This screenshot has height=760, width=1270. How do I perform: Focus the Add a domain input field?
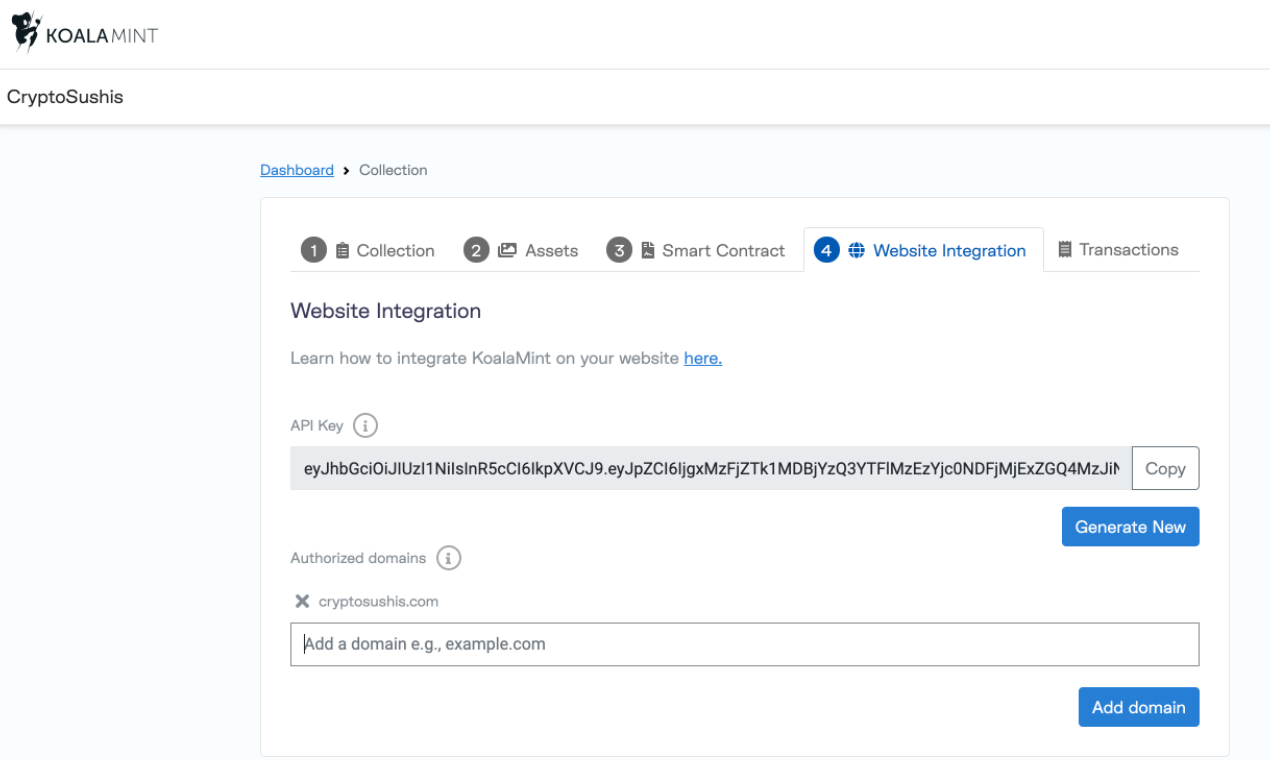744,644
